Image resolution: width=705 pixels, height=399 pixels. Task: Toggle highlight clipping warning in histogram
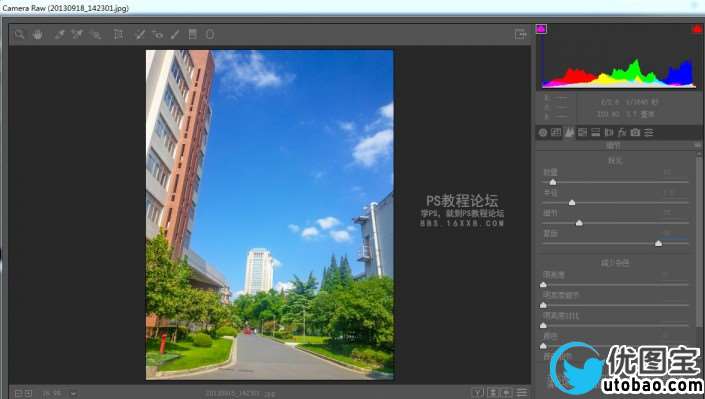(697, 29)
